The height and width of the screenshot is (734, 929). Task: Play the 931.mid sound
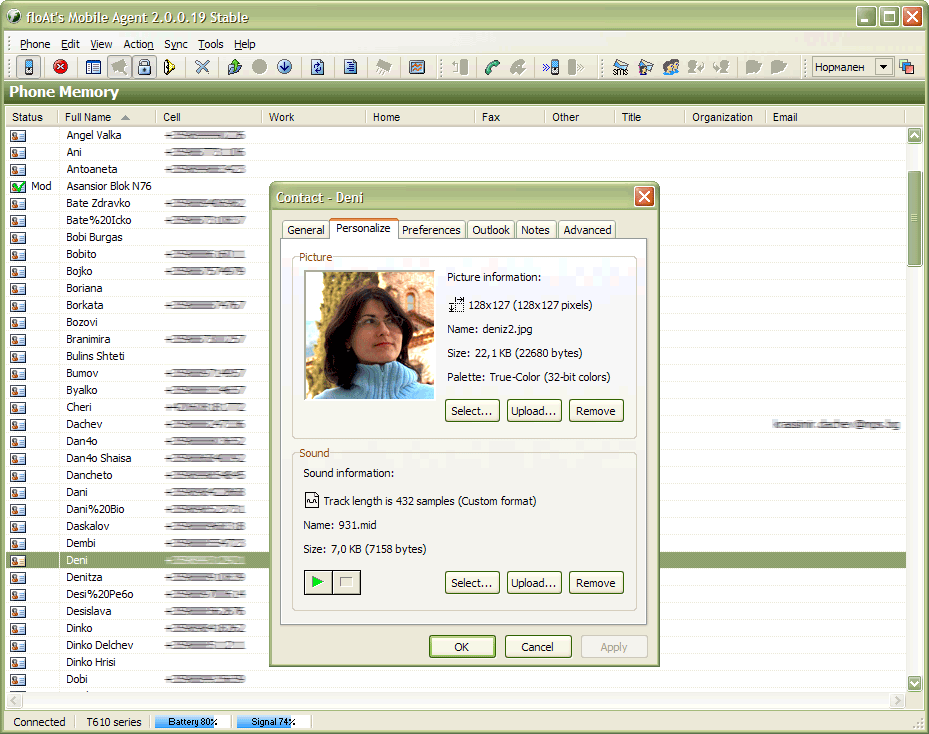coord(318,582)
